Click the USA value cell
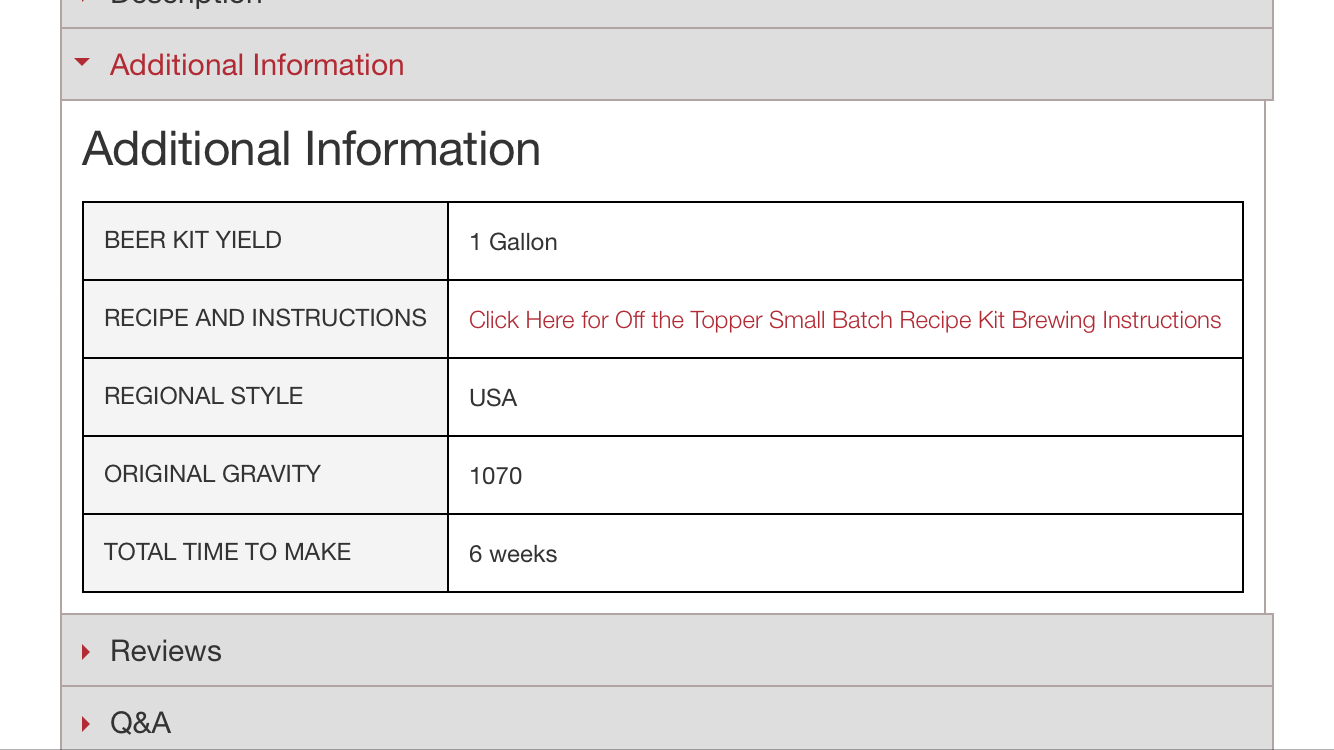 click(845, 397)
